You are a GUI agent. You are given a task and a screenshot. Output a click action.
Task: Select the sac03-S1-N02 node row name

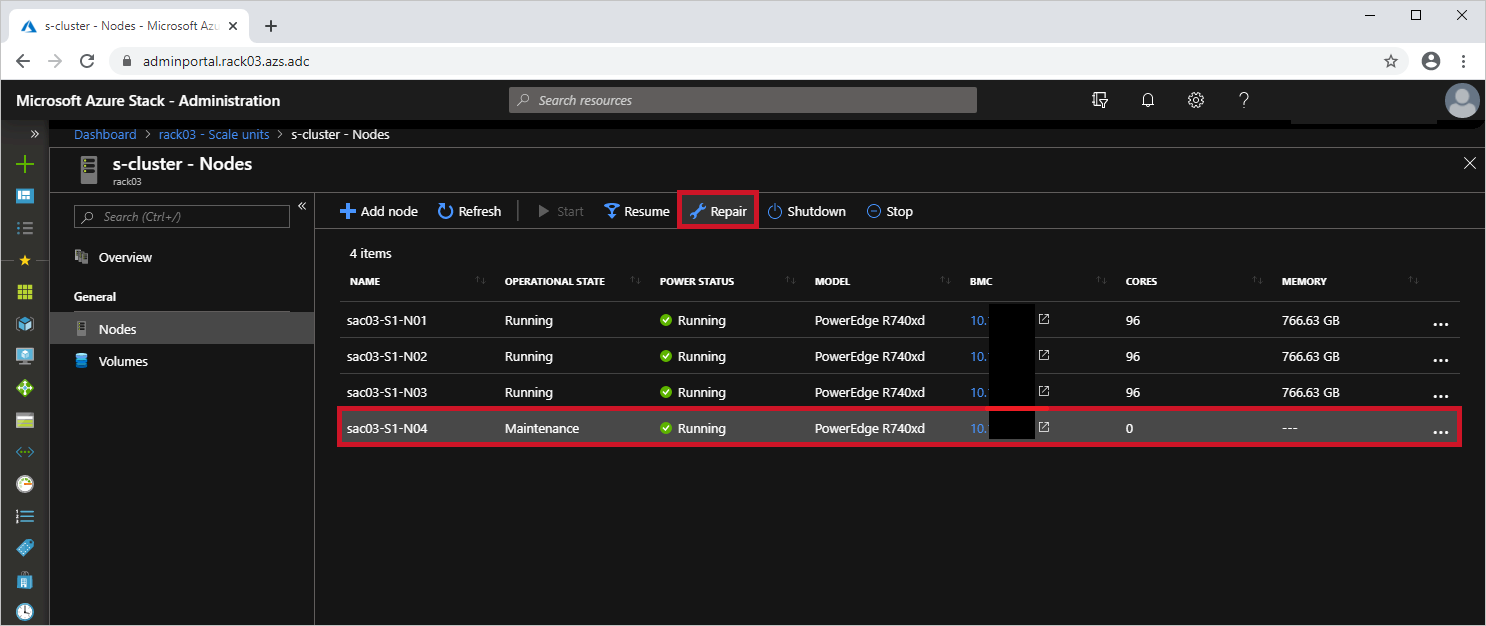point(387,356)
